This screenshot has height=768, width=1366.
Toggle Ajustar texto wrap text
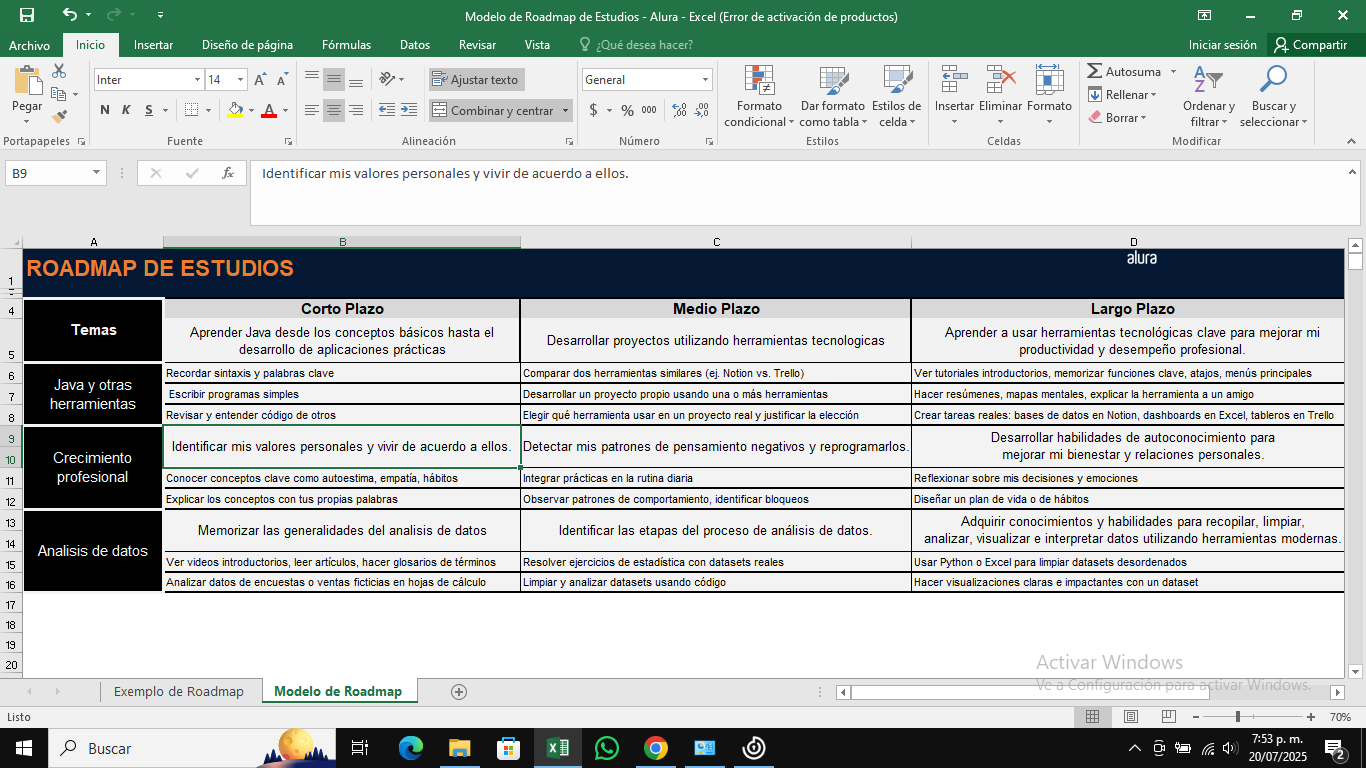pyautogui.click(x=476, y=80)
